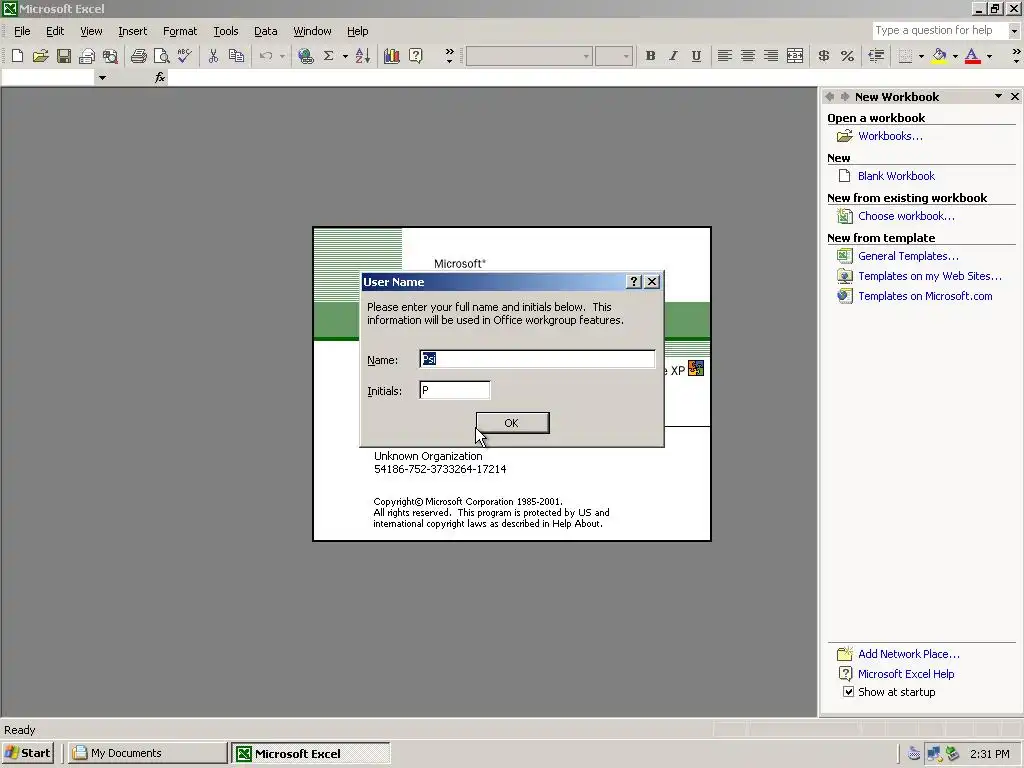Click Choose workbook... link
1024x768 pixels.
point(906,216)
